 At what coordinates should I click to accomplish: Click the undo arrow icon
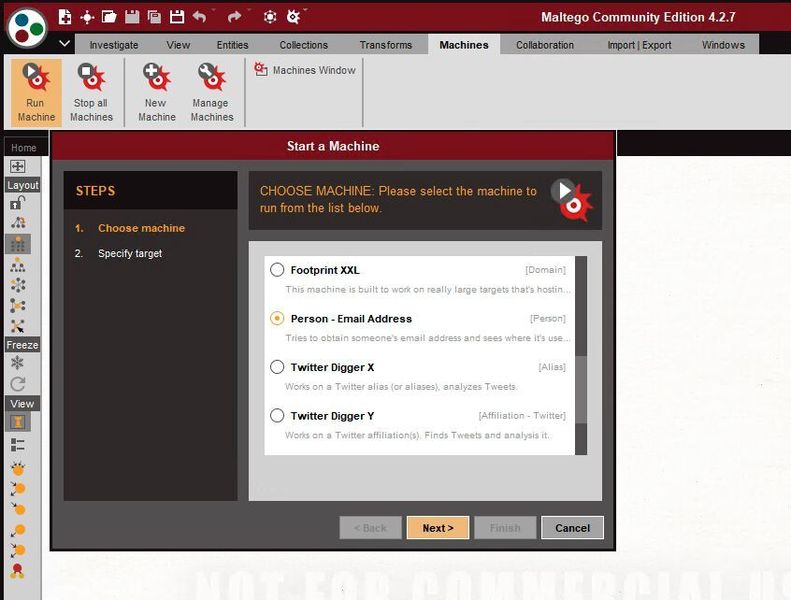coord(200,17)
